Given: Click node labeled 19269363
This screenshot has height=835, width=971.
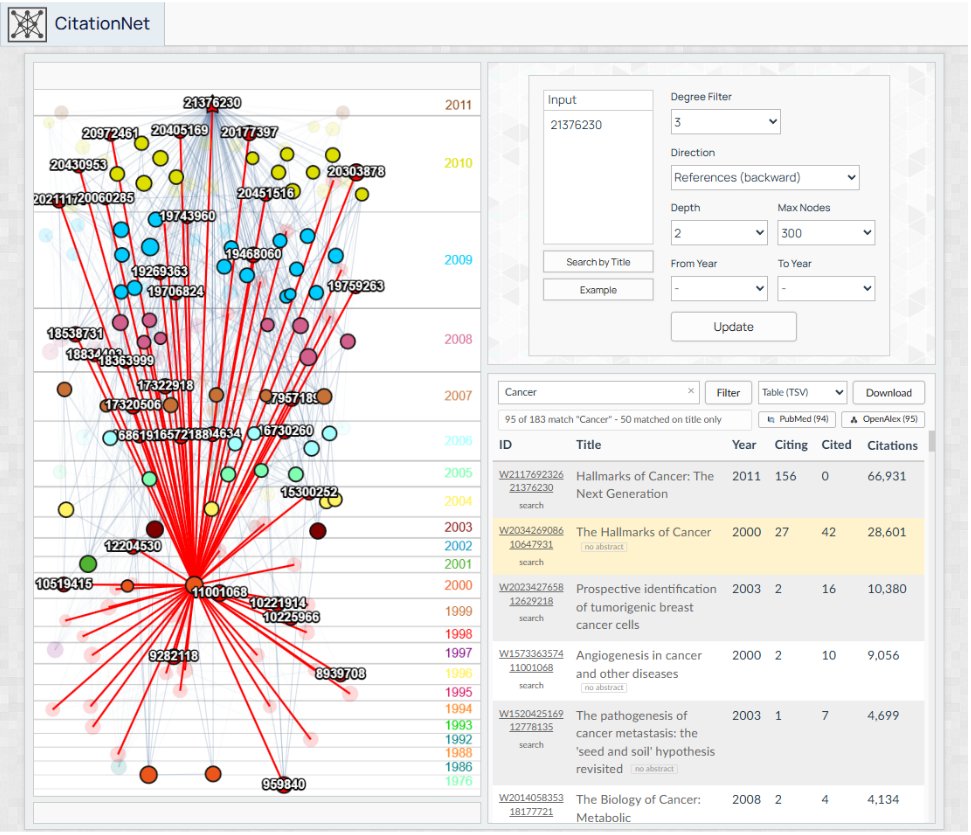Looking at the screenshot, I should [160, 271].
